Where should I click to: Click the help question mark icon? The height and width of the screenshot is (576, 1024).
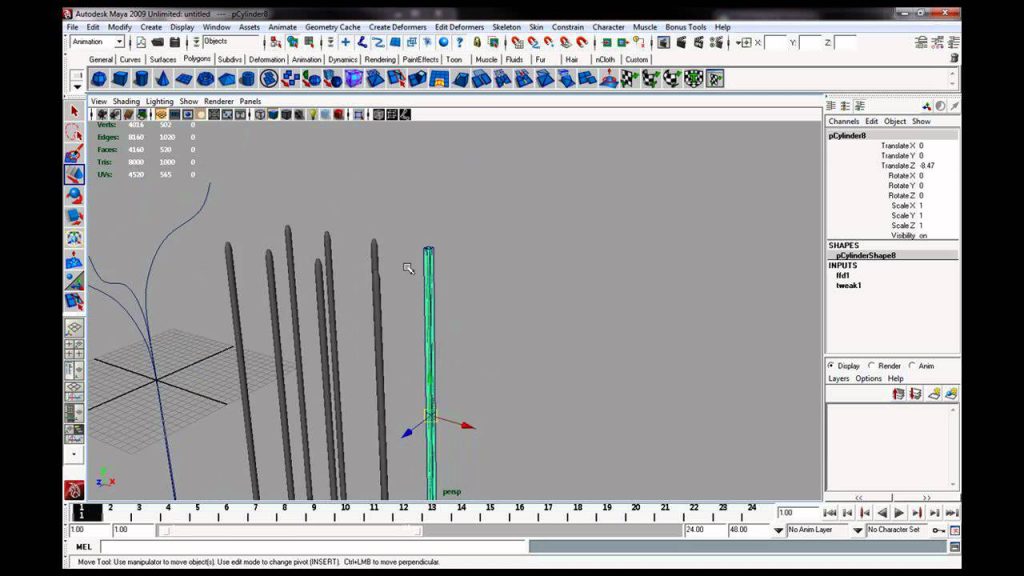(460, 42)
